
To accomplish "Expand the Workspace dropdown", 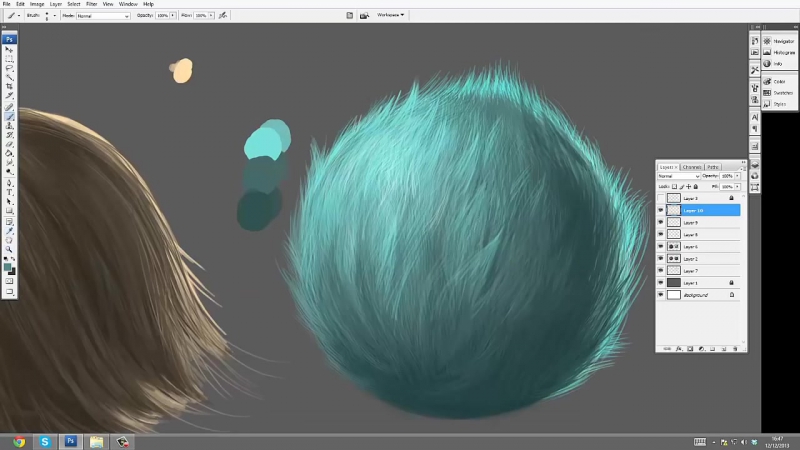I will click(390, 15).
